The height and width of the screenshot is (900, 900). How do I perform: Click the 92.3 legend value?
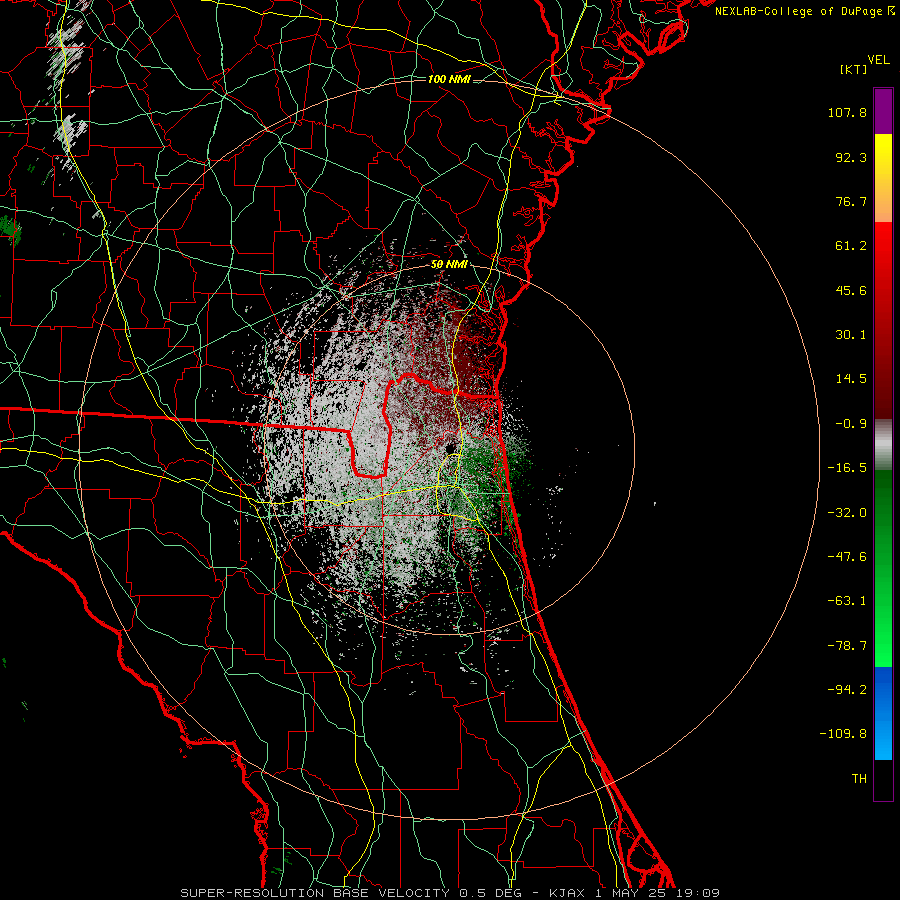[851, 157]
